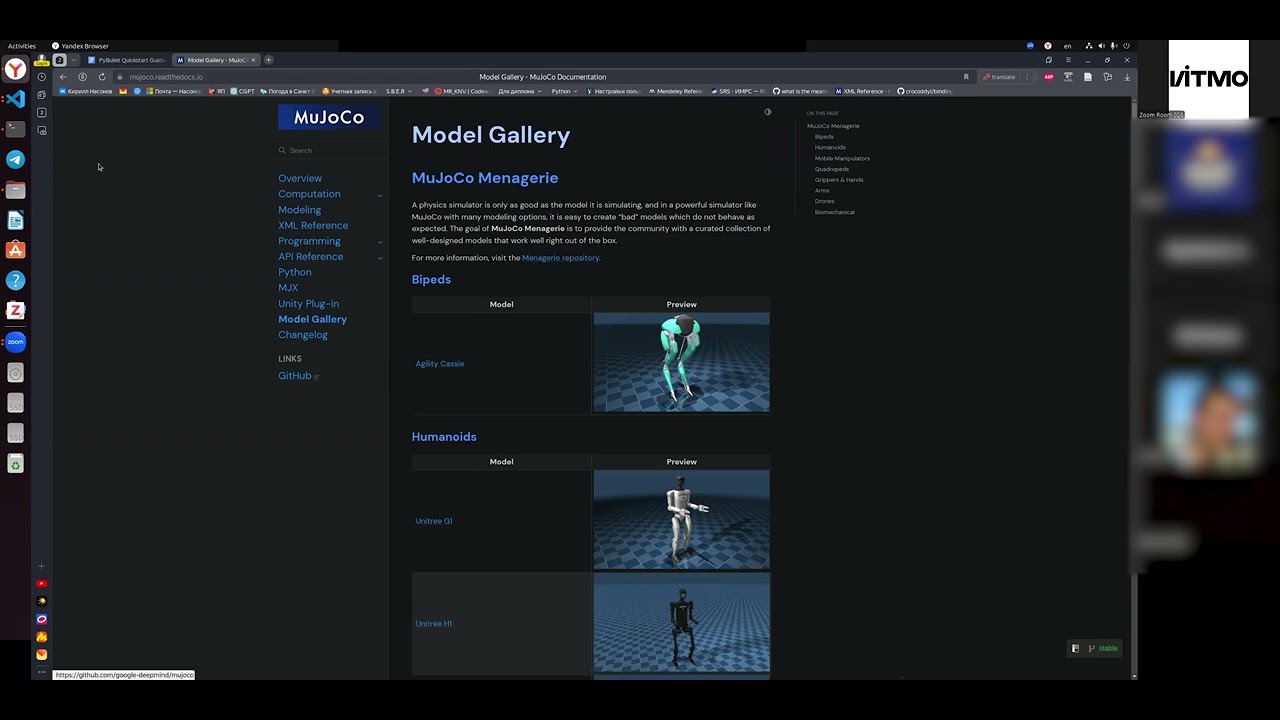This screenshot has width=1280, height=720.
Task: Click the Unitree H1 preview image
Action: [x=682, y=623]
